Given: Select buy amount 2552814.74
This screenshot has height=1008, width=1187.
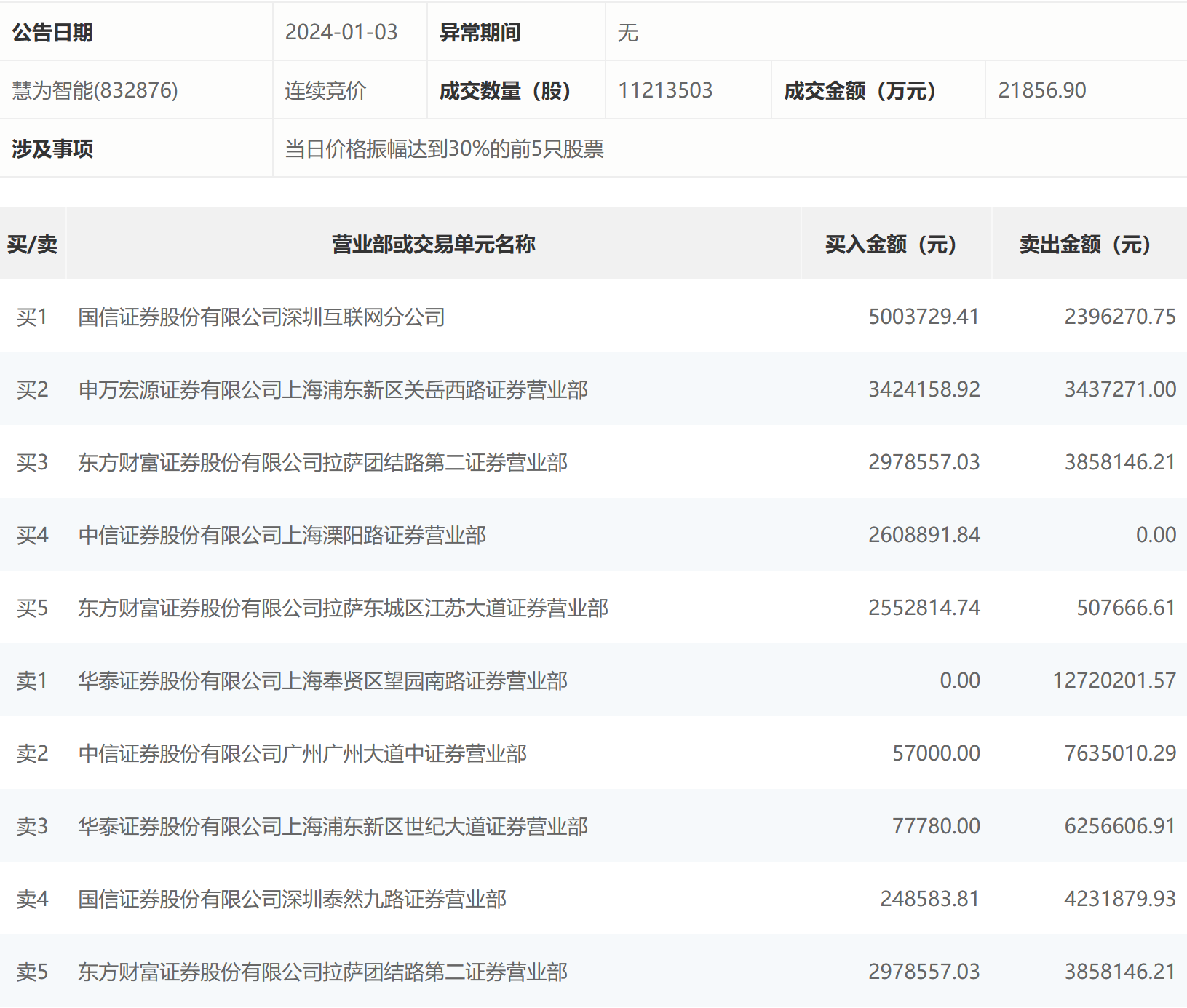Looking at the screenshot, I should click(924, 608).
